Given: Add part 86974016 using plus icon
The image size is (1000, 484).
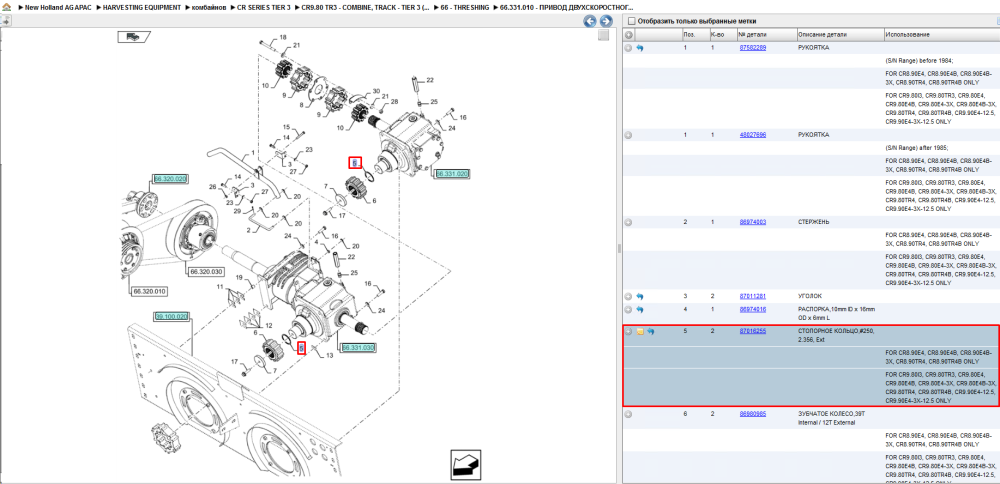Looking at the screenshot, I should pyautogui.click(x=628, y=309).
